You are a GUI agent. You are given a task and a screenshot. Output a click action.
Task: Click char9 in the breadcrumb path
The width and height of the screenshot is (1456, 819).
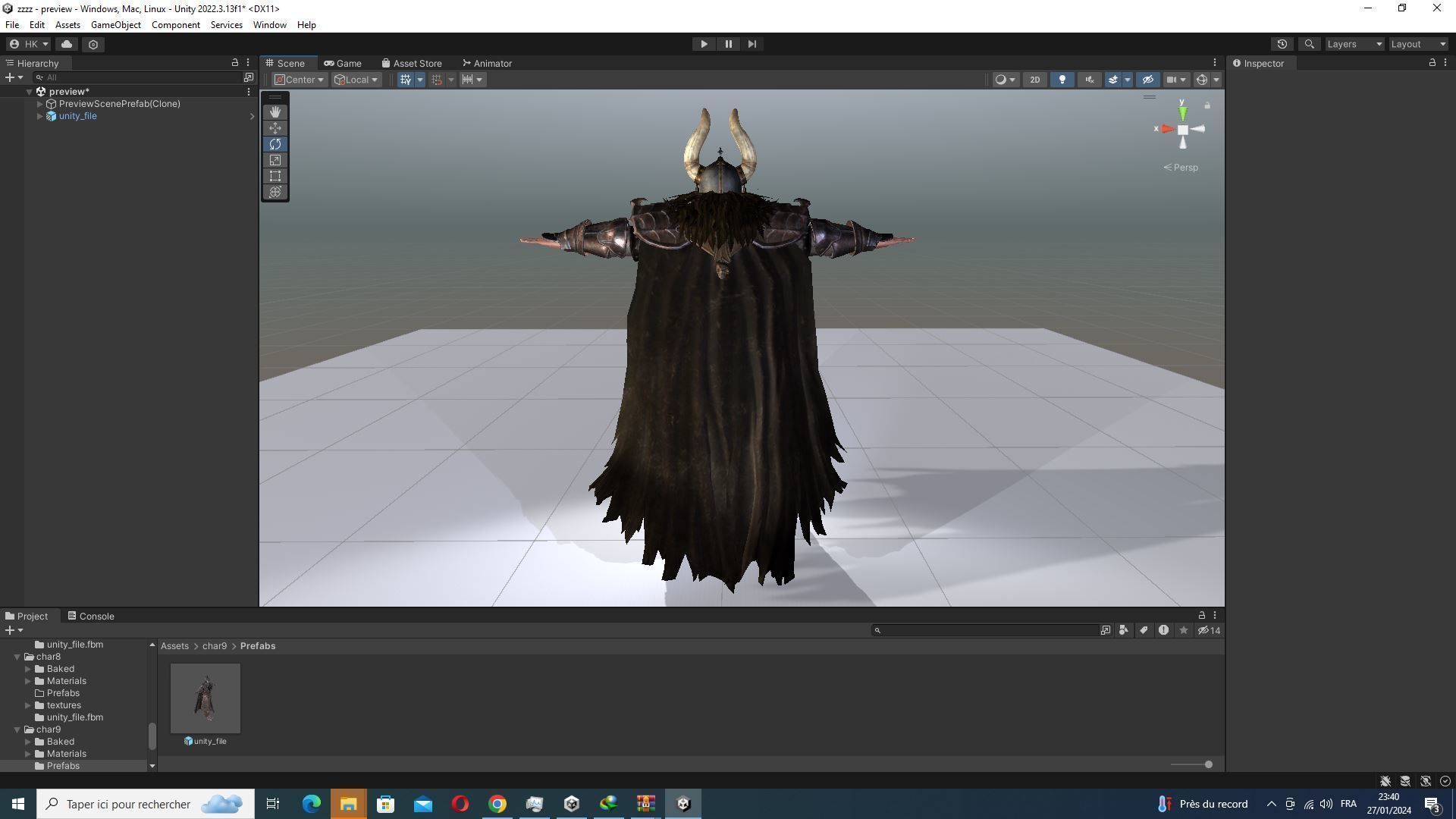pyautogui.click(x=215, y=646)
